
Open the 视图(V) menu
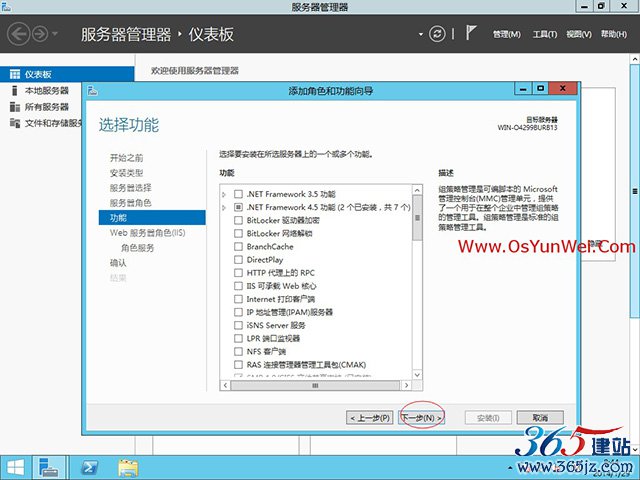[x=579, y=34]
